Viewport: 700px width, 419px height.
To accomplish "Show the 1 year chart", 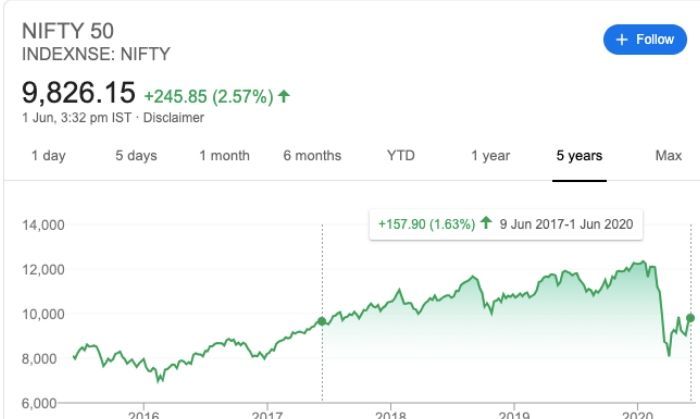I will [490, 155].
